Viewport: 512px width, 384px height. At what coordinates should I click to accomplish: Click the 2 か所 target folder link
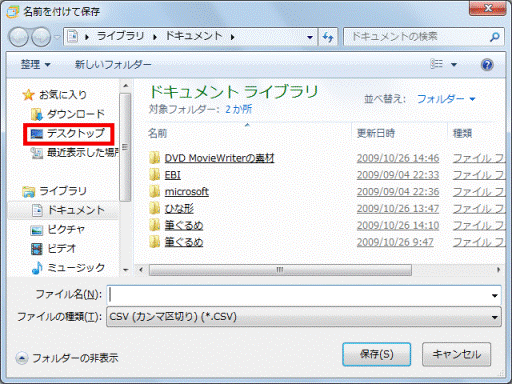[x=238, y=109]
